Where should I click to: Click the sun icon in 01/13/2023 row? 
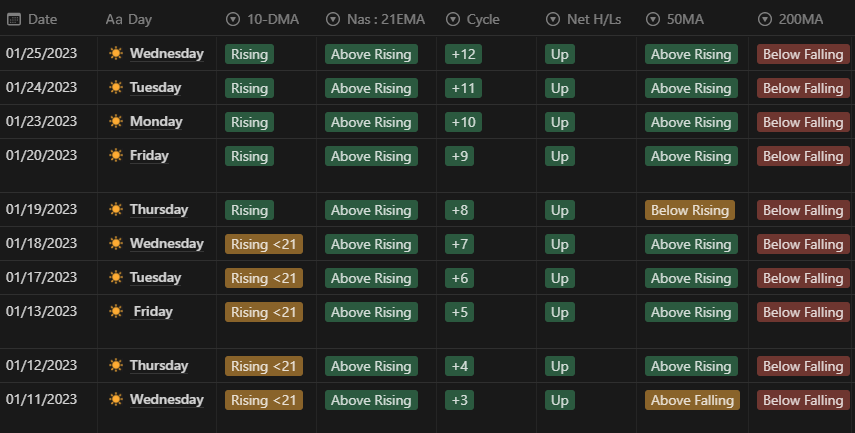click(116, 311)
